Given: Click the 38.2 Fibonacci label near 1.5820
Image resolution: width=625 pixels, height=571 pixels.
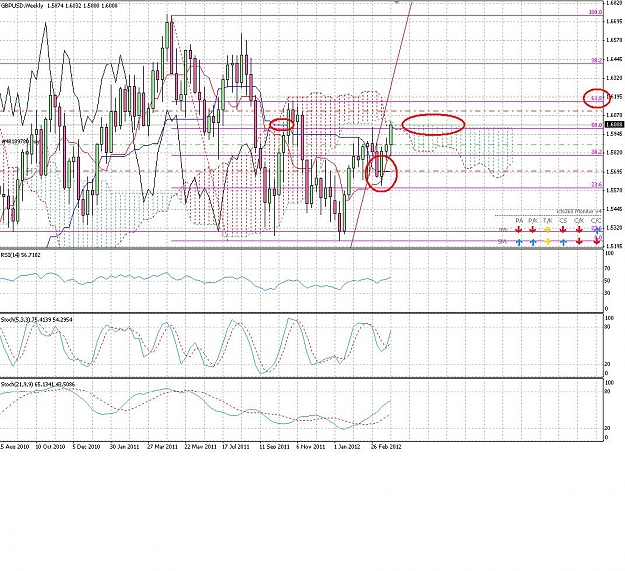Looking at the screenshot, I should point(597,152).
